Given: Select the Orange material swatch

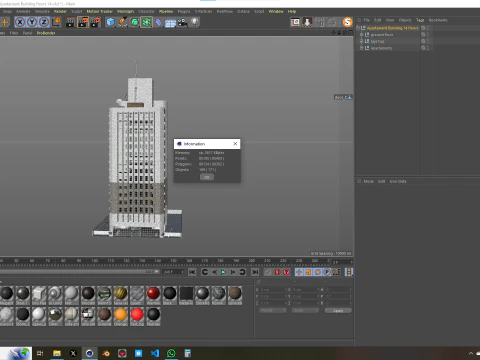Looking at the screenshot, I should (120, 316).
